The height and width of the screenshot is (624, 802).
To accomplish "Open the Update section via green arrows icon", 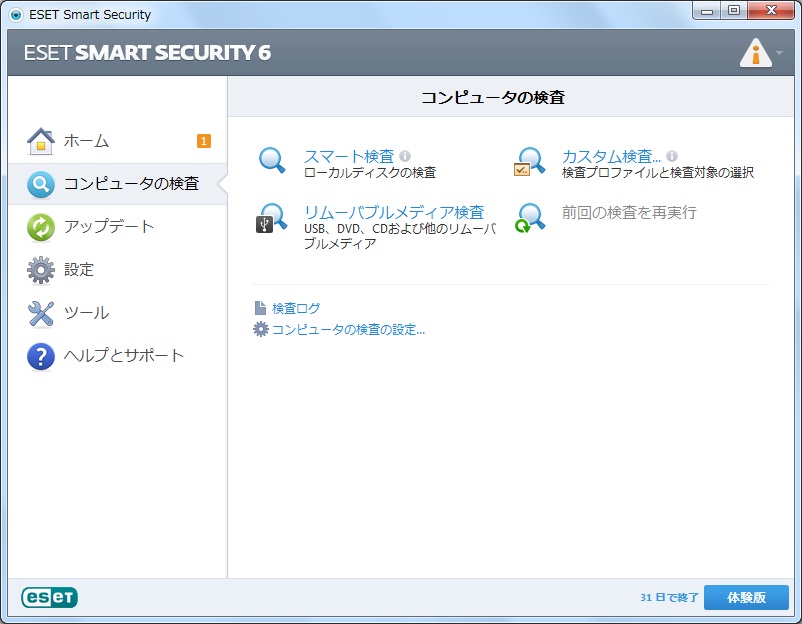I will [40, 227].
